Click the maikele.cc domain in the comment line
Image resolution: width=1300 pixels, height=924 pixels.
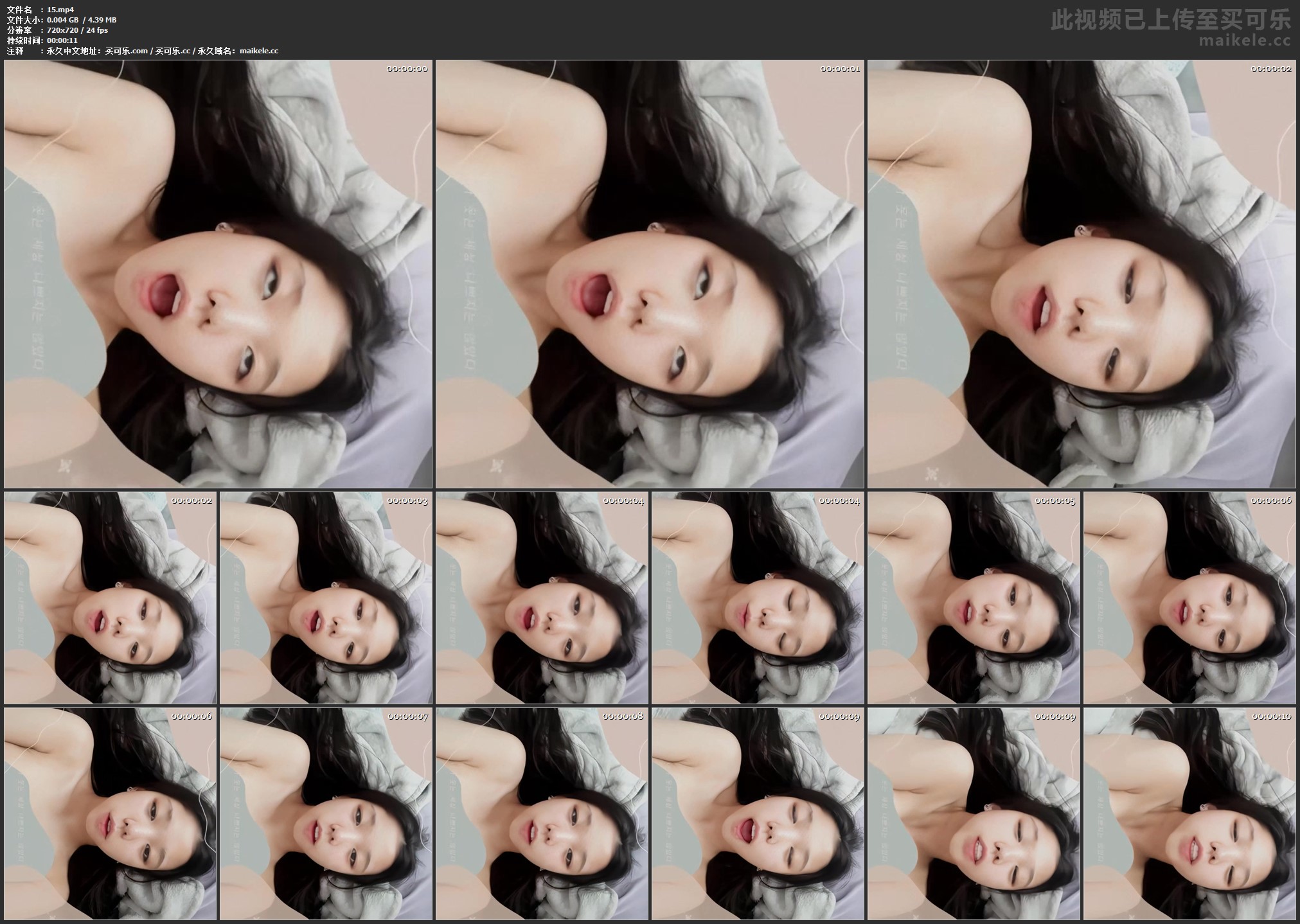pyautogui.click(x=258, y=51)
